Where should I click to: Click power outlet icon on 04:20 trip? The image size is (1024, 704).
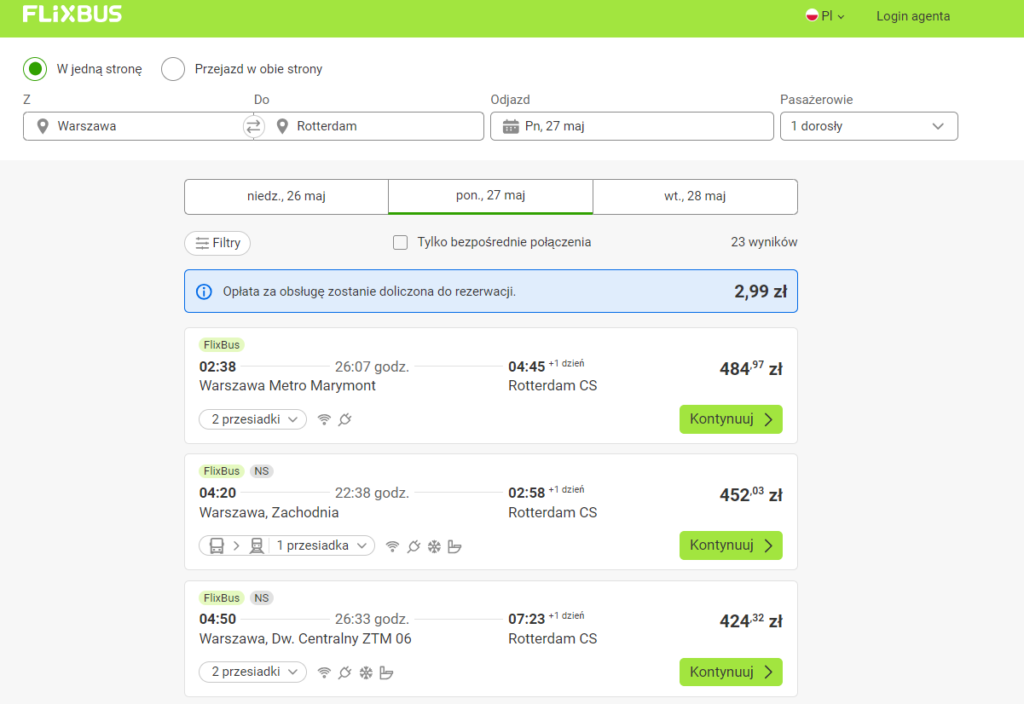[414, 546]
